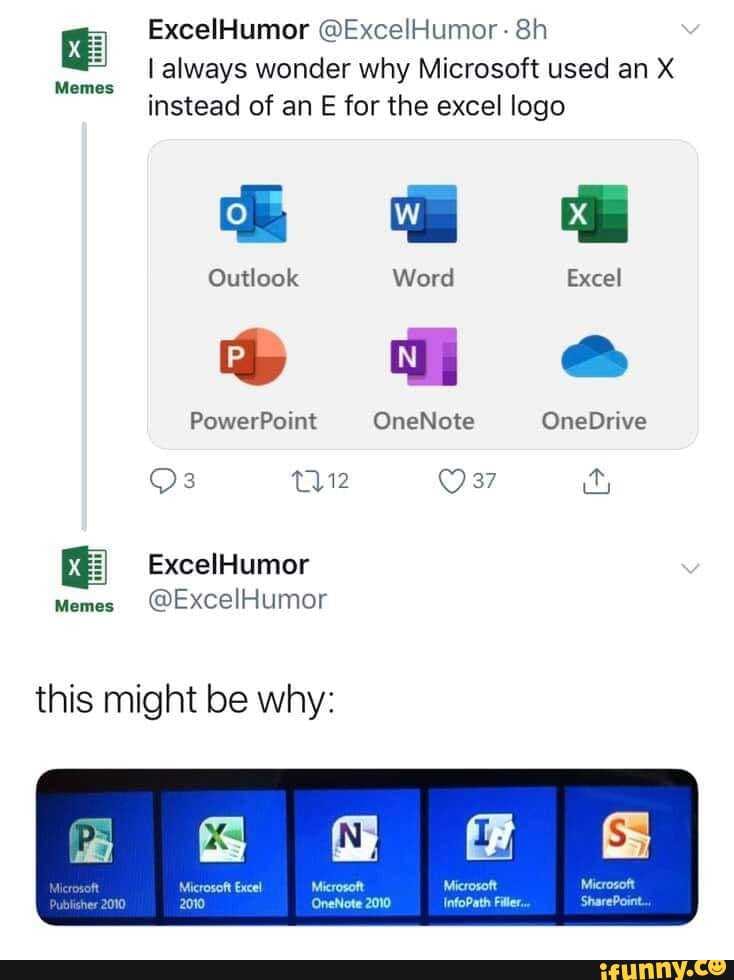734x980 pixels.
Task: Select the Word app icon
Action: click(423, 213)
